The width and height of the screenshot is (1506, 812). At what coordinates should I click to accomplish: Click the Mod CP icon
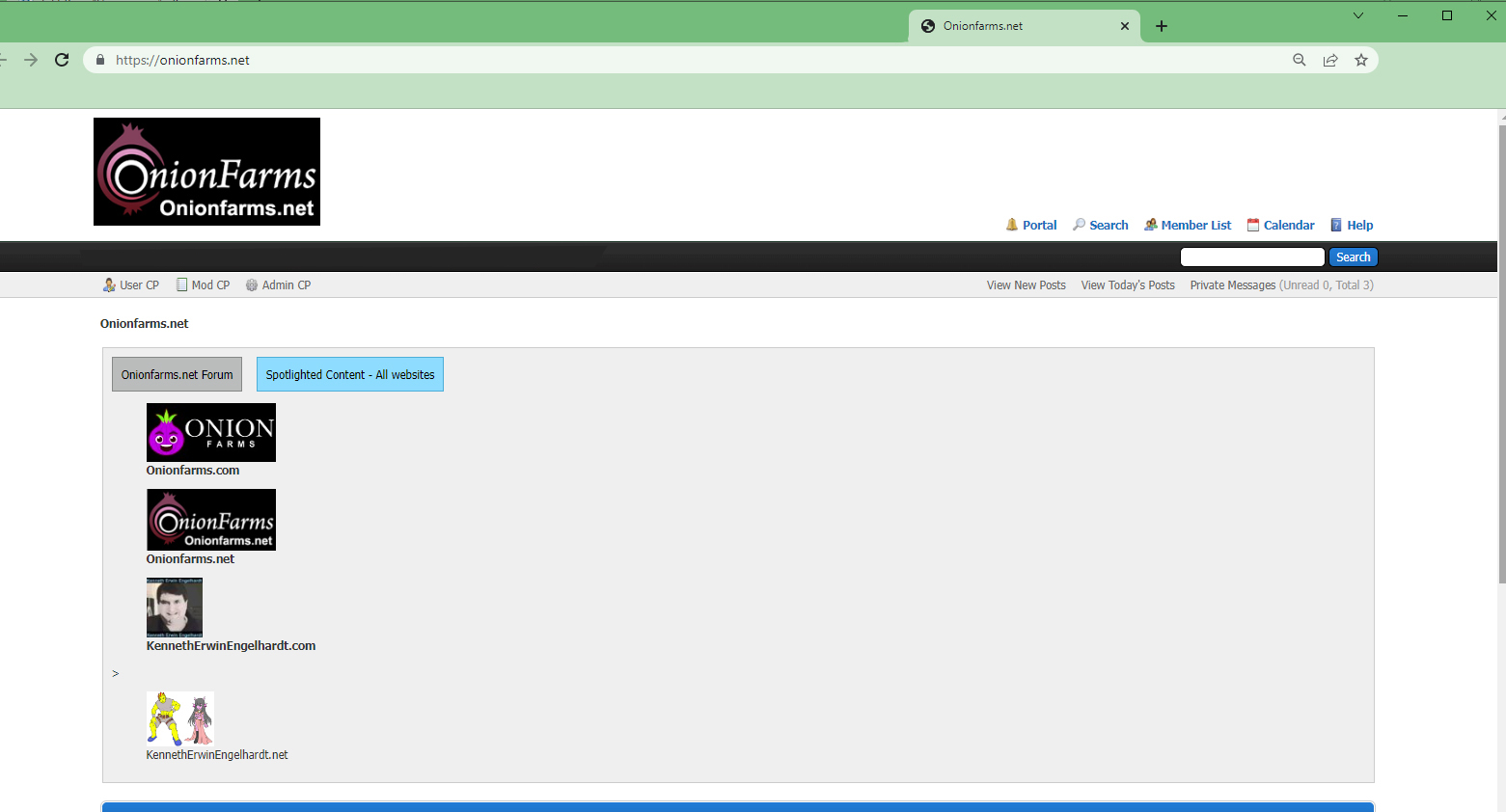(x=181, y=284)
